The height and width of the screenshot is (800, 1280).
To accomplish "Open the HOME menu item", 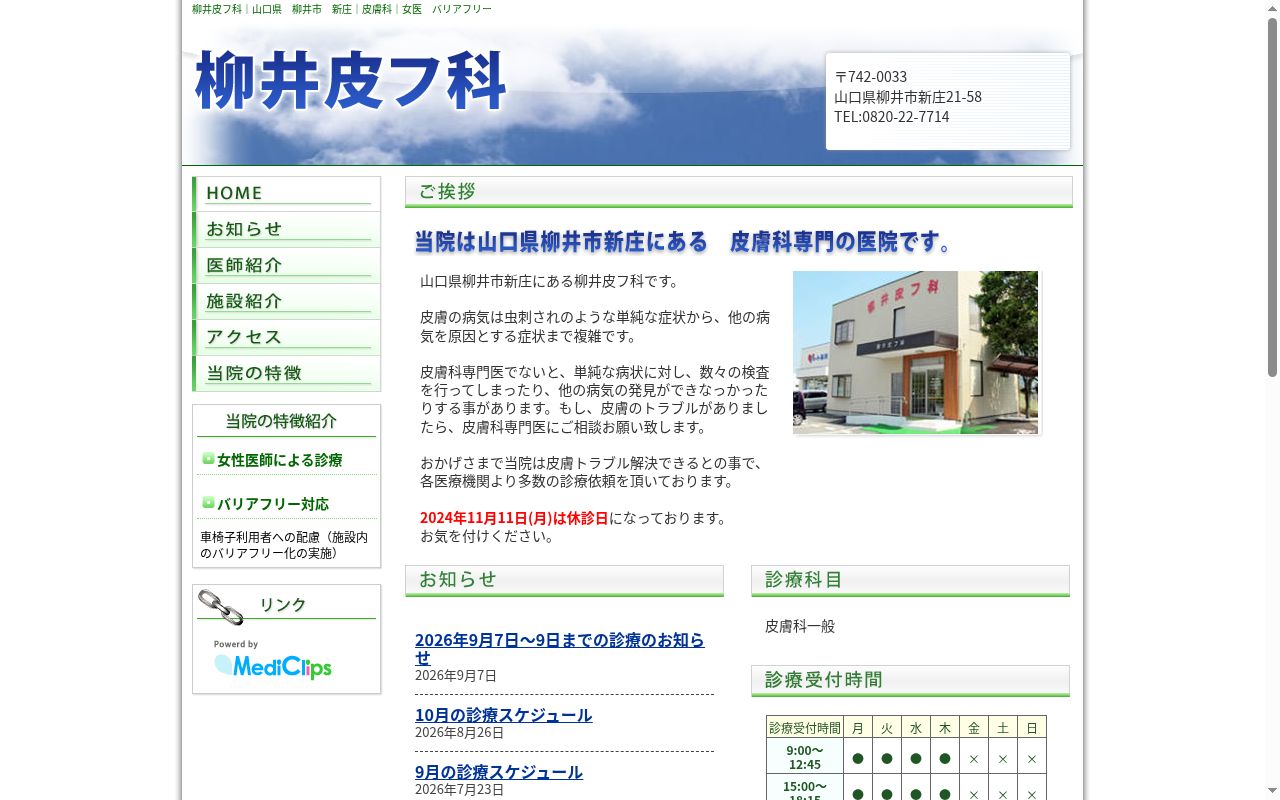I will 286,194.
